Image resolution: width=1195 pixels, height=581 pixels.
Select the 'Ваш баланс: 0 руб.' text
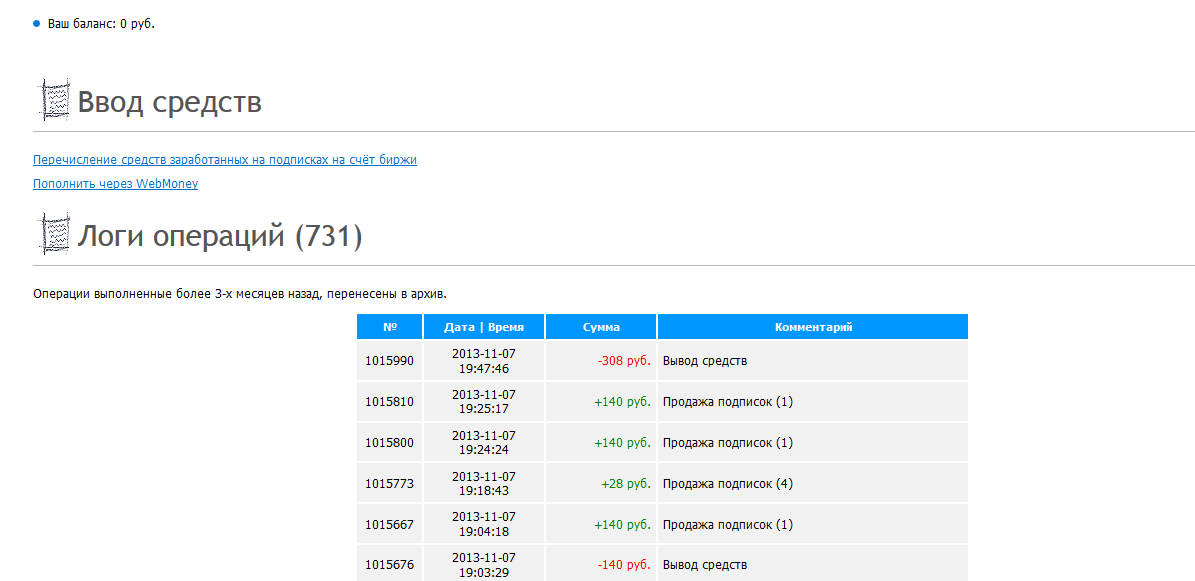pos(101,24)
